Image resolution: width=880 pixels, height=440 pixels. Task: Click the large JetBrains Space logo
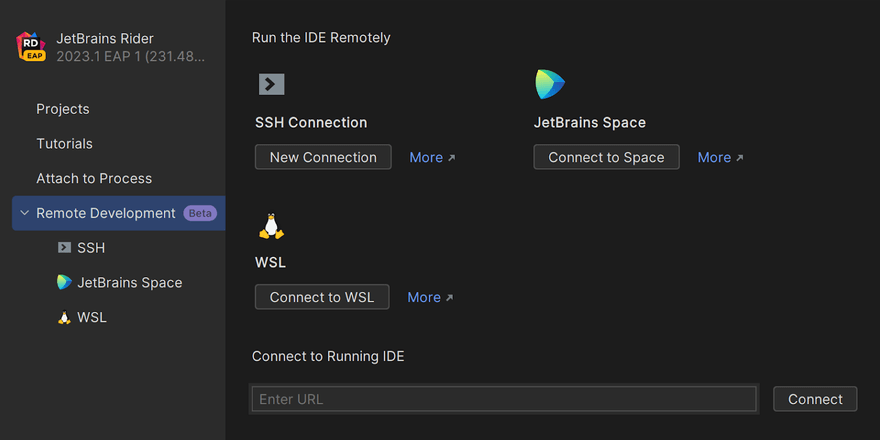pyautogui.click(x=550, y=84)
